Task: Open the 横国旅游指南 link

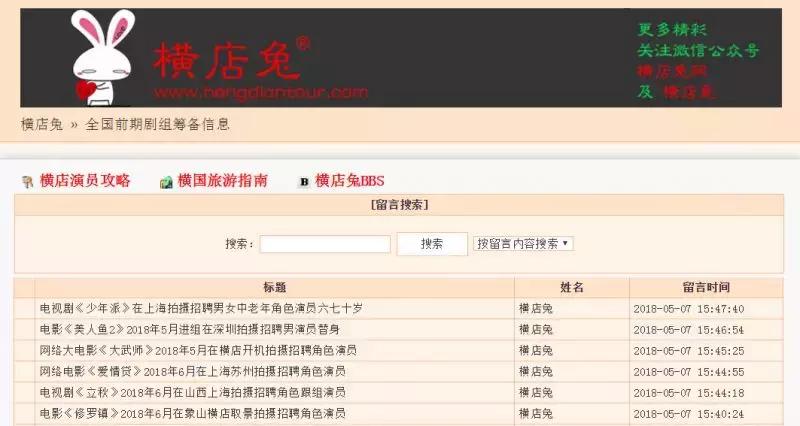Action: tap(222, 181)
